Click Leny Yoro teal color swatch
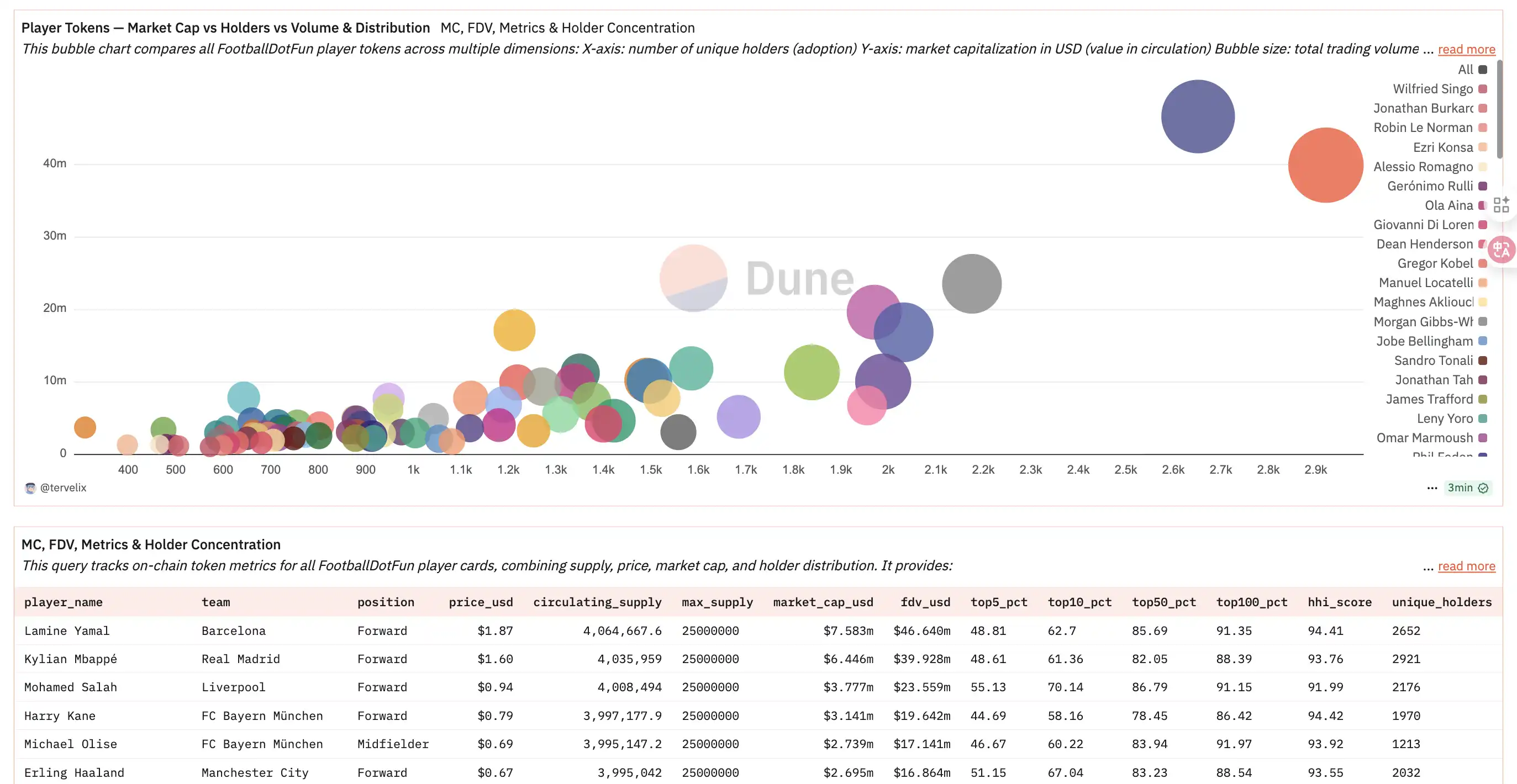The height and width of the screenshot is (784, 1517). click(1483, 419)
